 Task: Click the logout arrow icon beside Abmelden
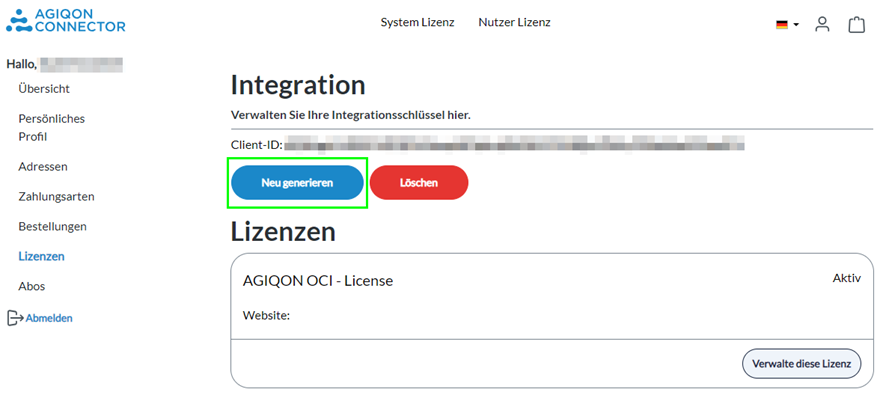[15, 318]
